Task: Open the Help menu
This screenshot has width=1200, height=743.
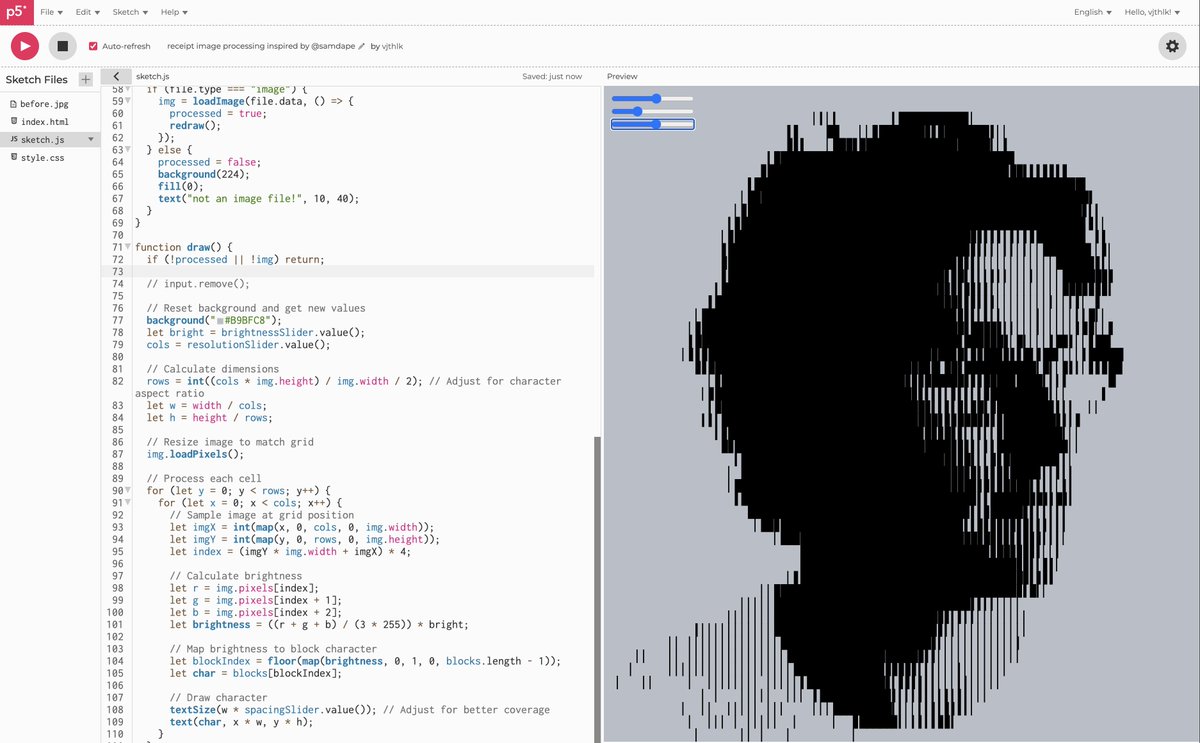Action: tap(173, 11)
